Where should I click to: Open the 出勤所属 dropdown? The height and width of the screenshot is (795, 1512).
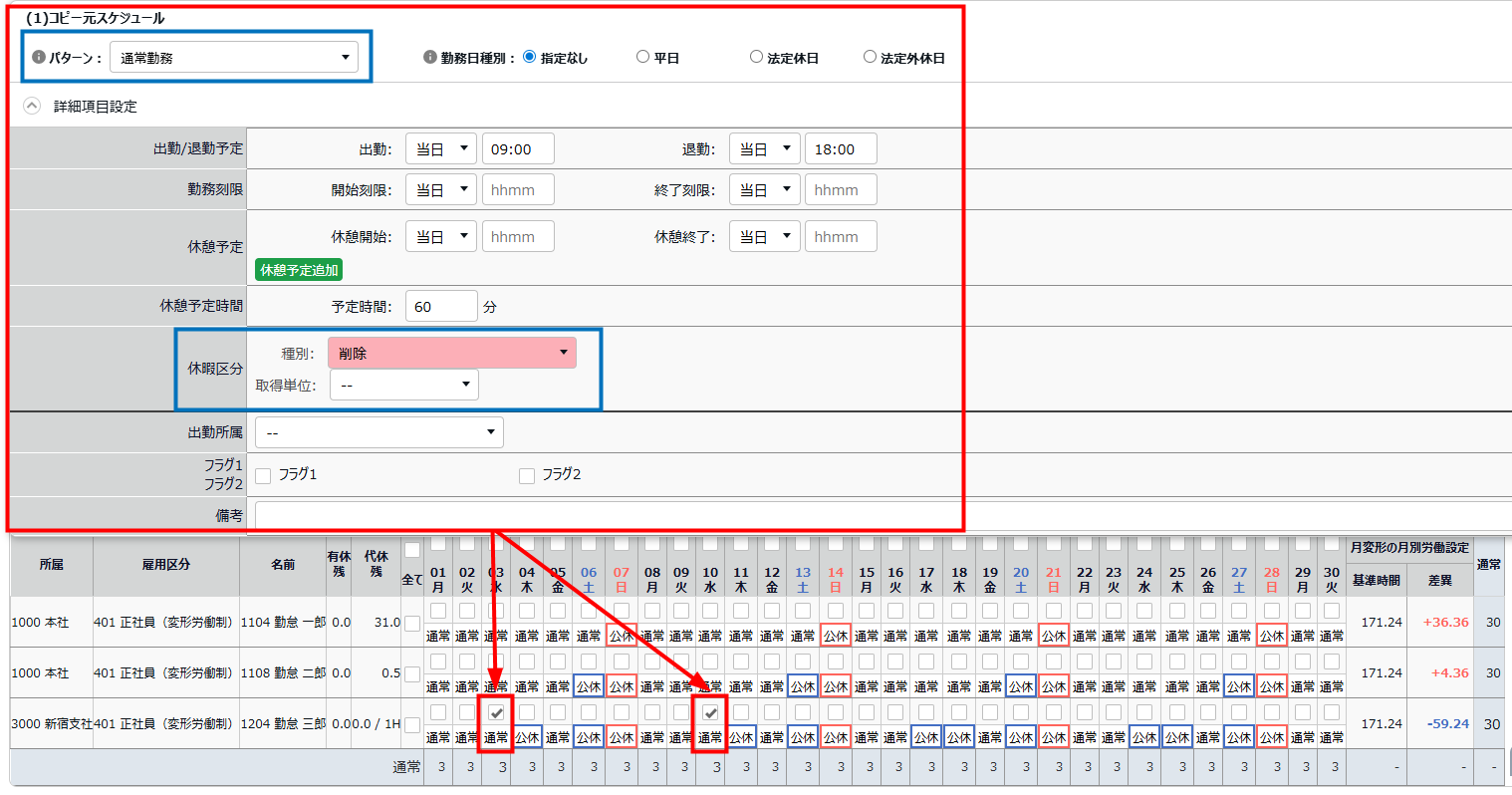click(x=379, y=432)
